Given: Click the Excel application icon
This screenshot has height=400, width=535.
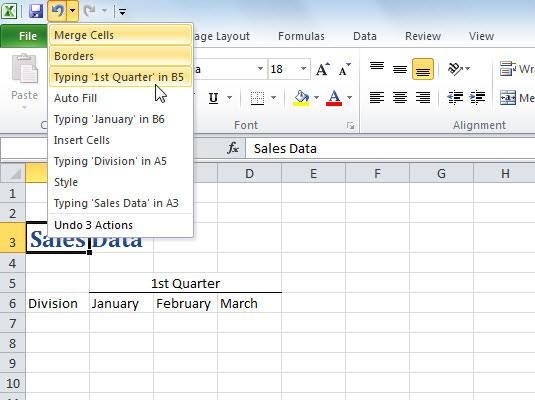Looking at the screenshot, I should [9, 11].
